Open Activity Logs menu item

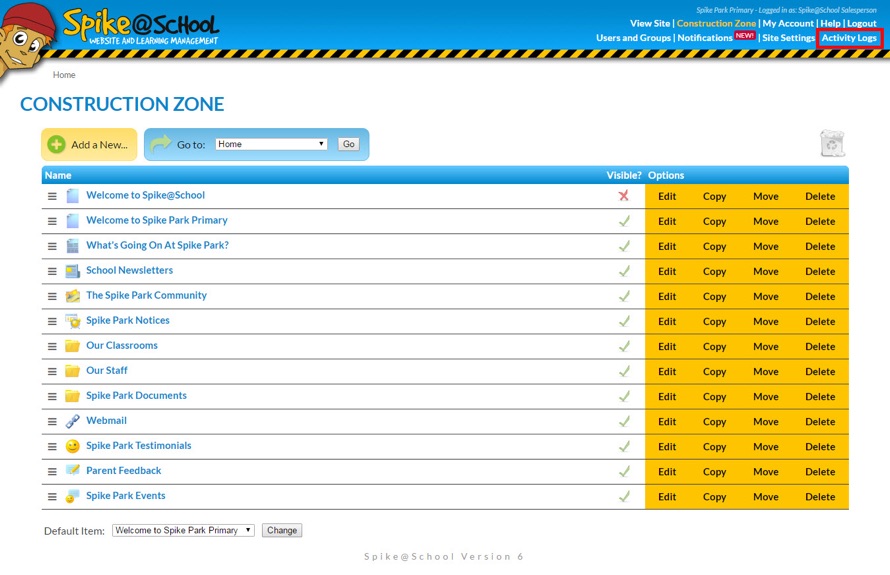coord(849,37)
